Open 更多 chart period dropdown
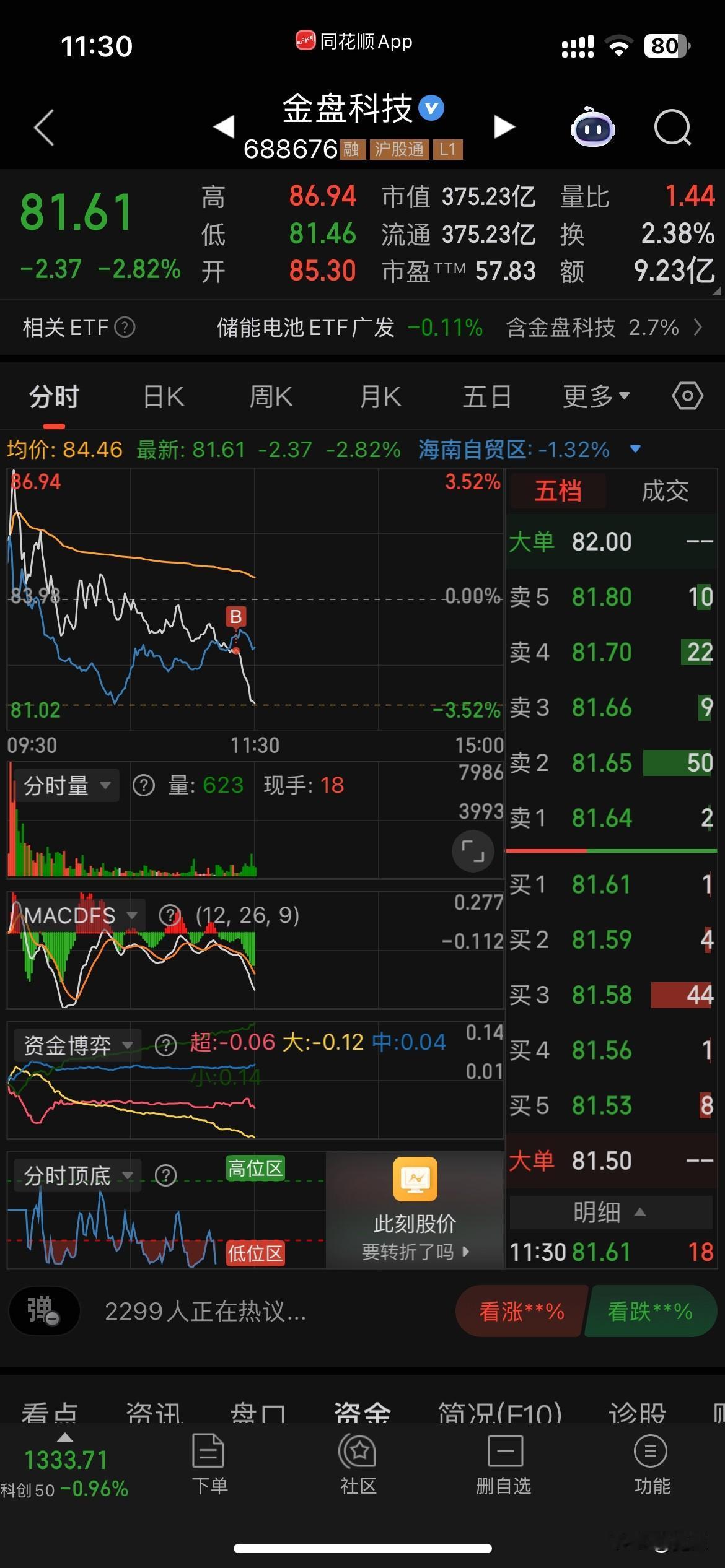The height and width of the screenshot is (1568, 725). 596,396
